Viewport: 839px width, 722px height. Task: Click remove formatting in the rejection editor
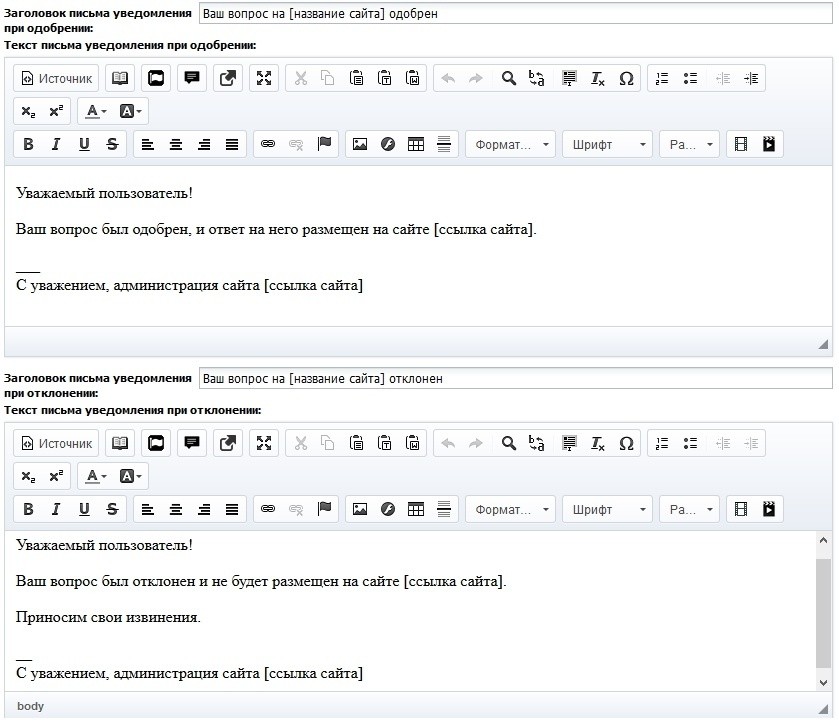[598, 443]
